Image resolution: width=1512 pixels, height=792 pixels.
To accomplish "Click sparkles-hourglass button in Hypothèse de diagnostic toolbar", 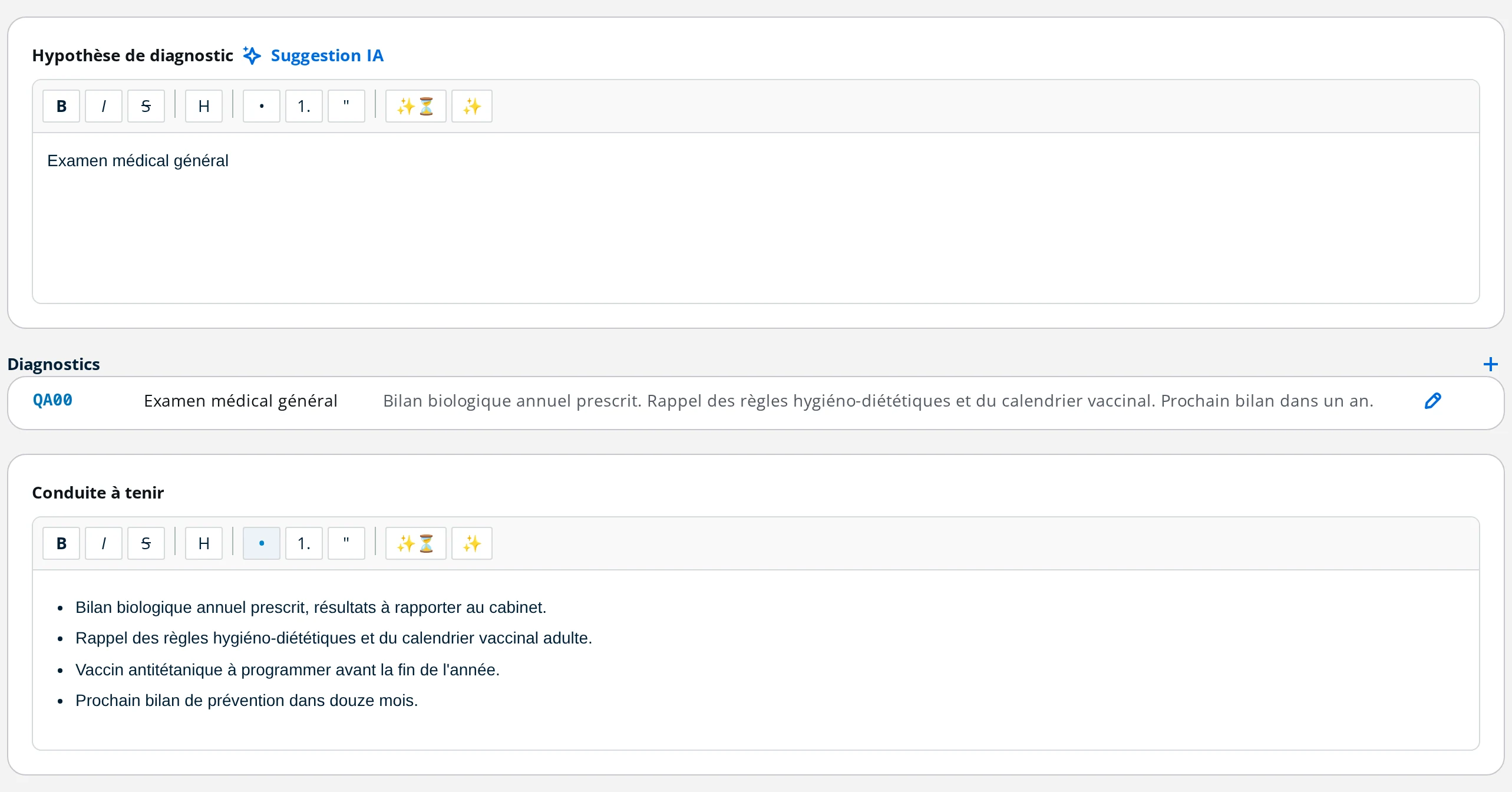I will point(416,106).
